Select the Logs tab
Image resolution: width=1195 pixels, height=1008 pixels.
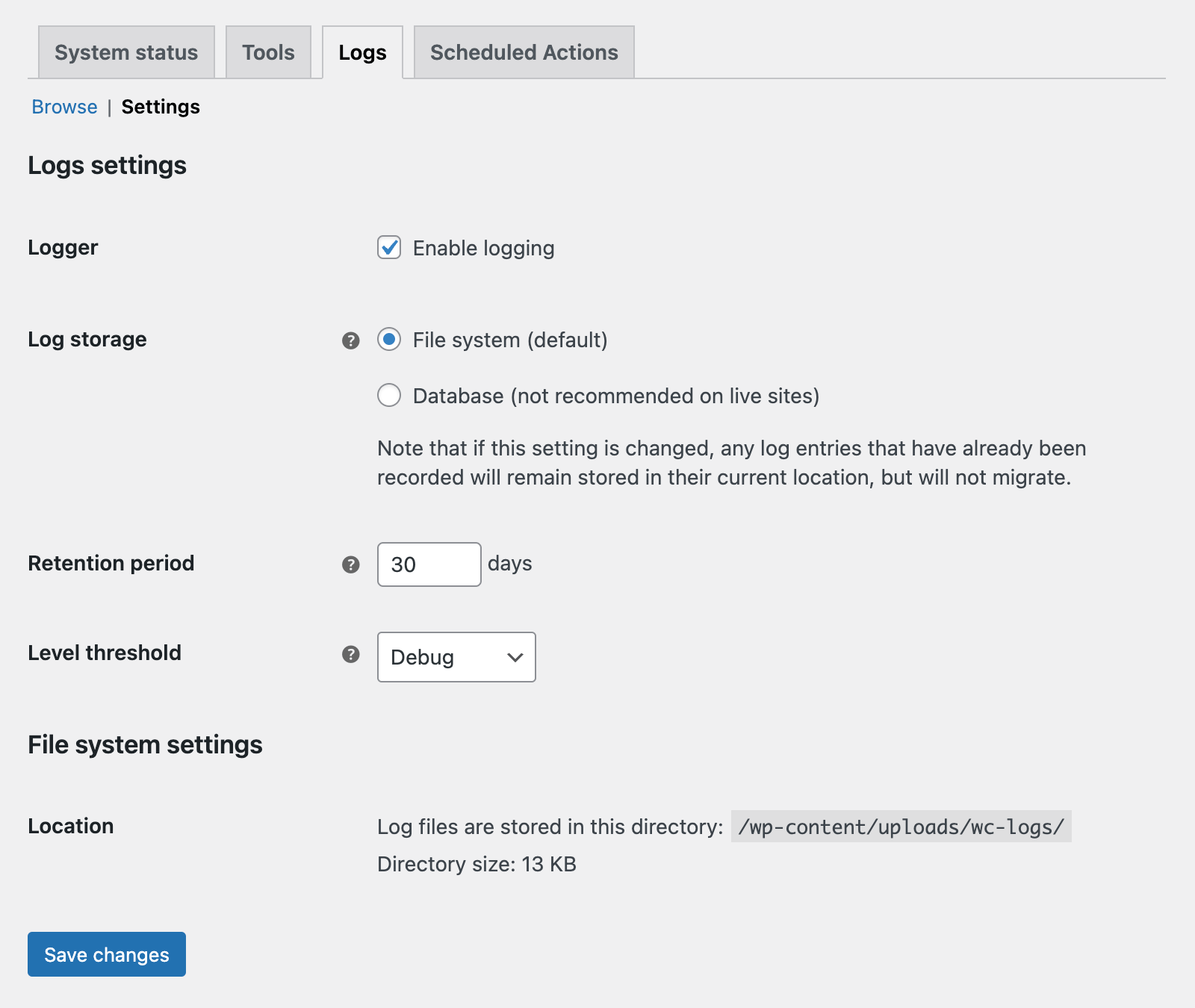[x=361, y=52]
